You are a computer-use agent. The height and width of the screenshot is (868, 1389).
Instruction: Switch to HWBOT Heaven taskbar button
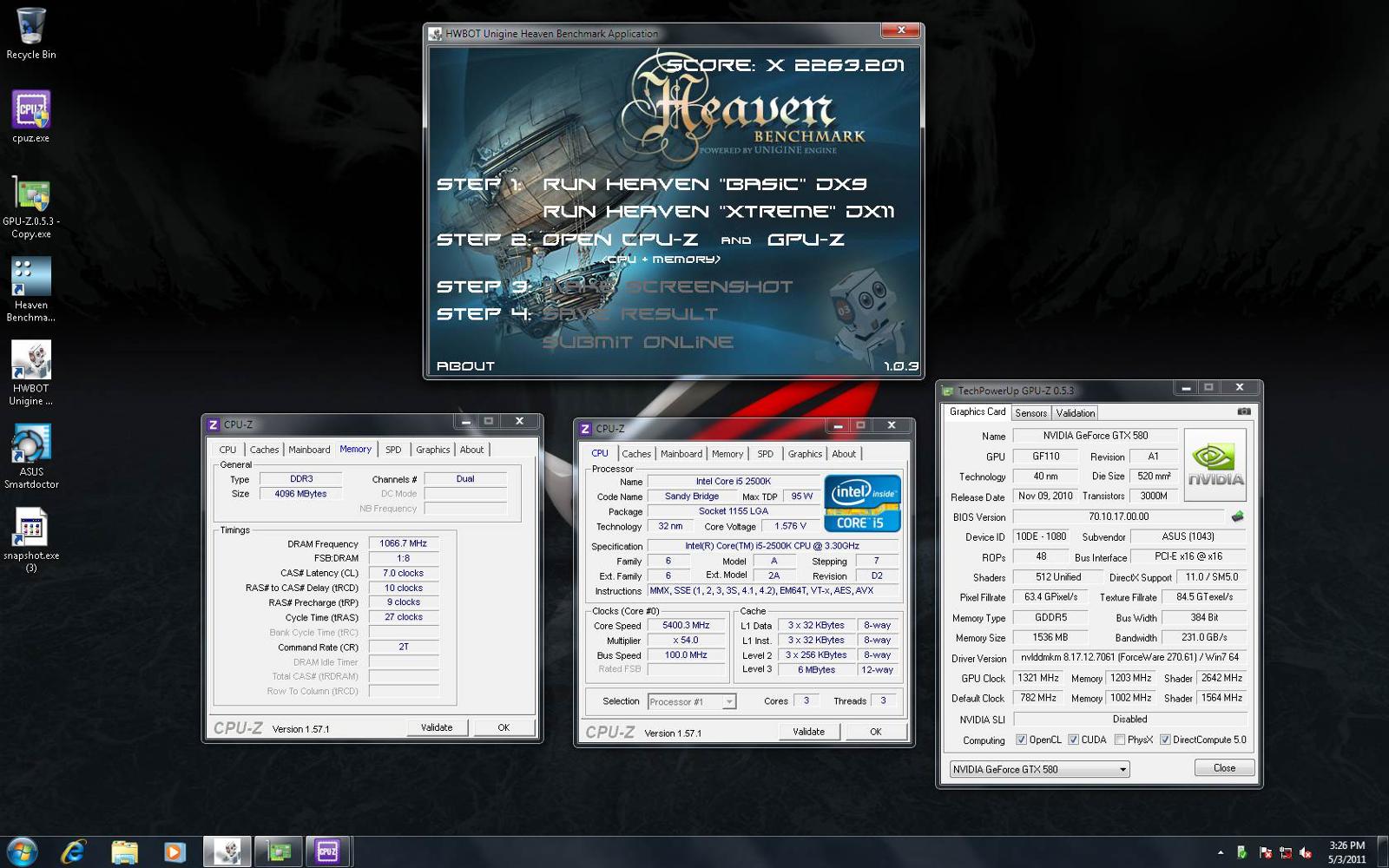click(227, 852)
